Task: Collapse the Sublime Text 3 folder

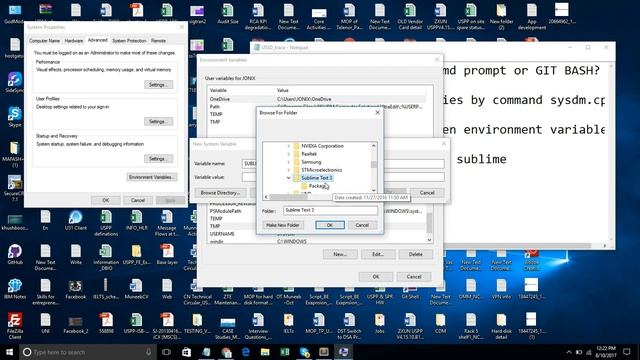Action: (289, 178)
